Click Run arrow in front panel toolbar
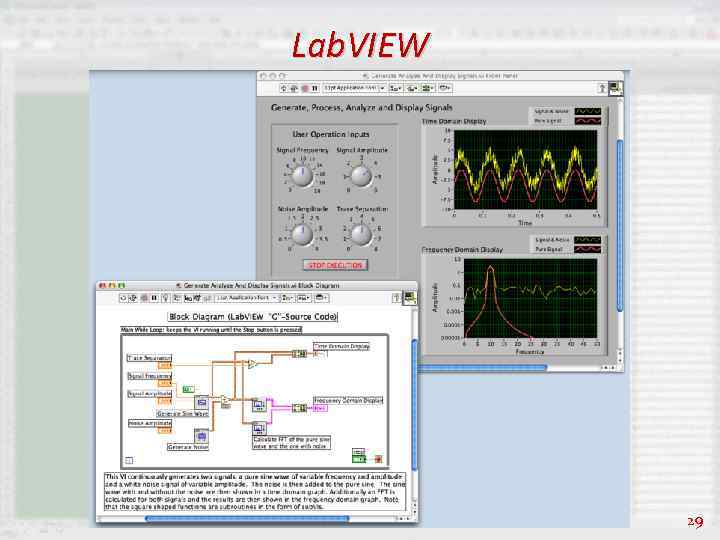Screen dimensions: 720x540 point(284,88)
